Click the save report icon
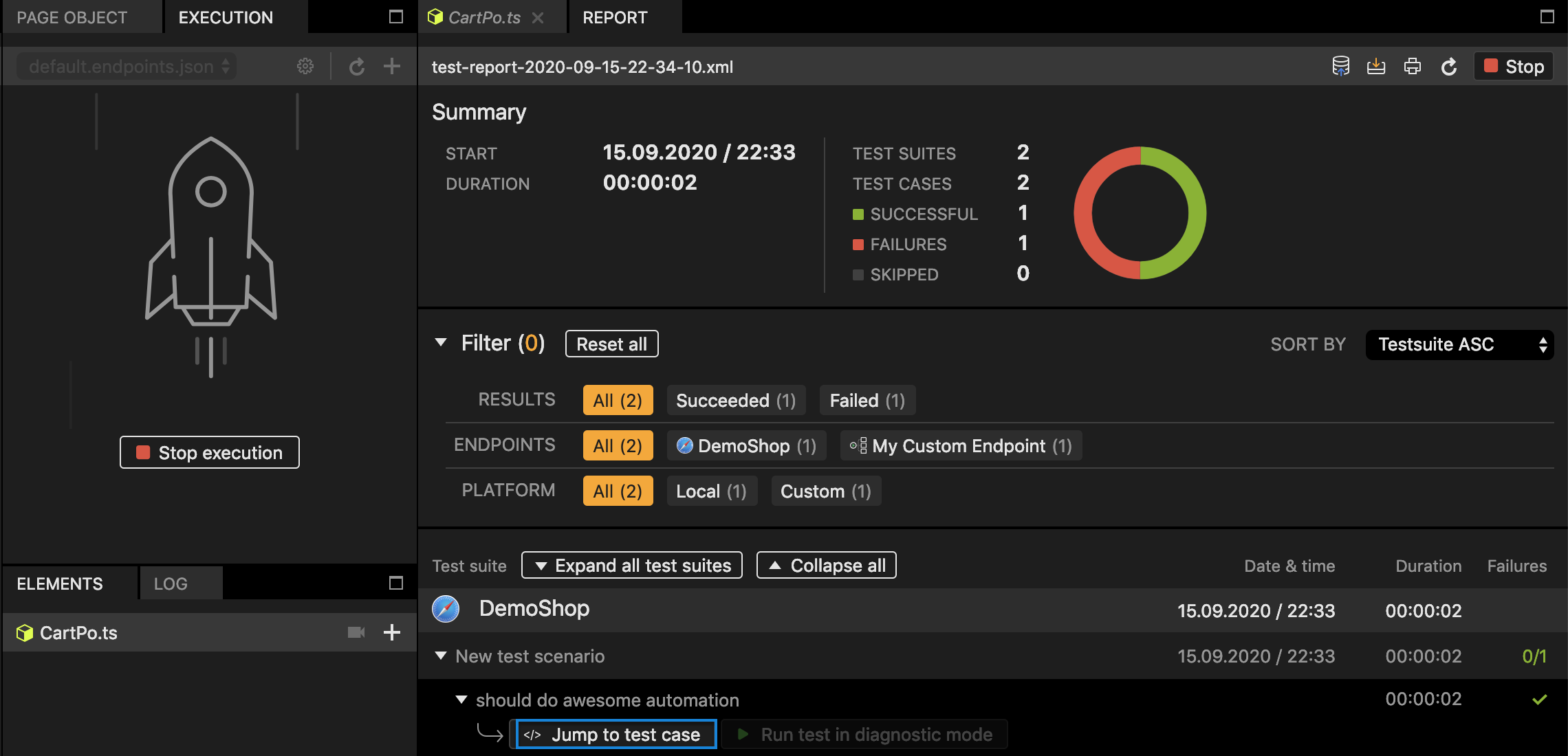The image size is (1568, 756). point(1375,67)
